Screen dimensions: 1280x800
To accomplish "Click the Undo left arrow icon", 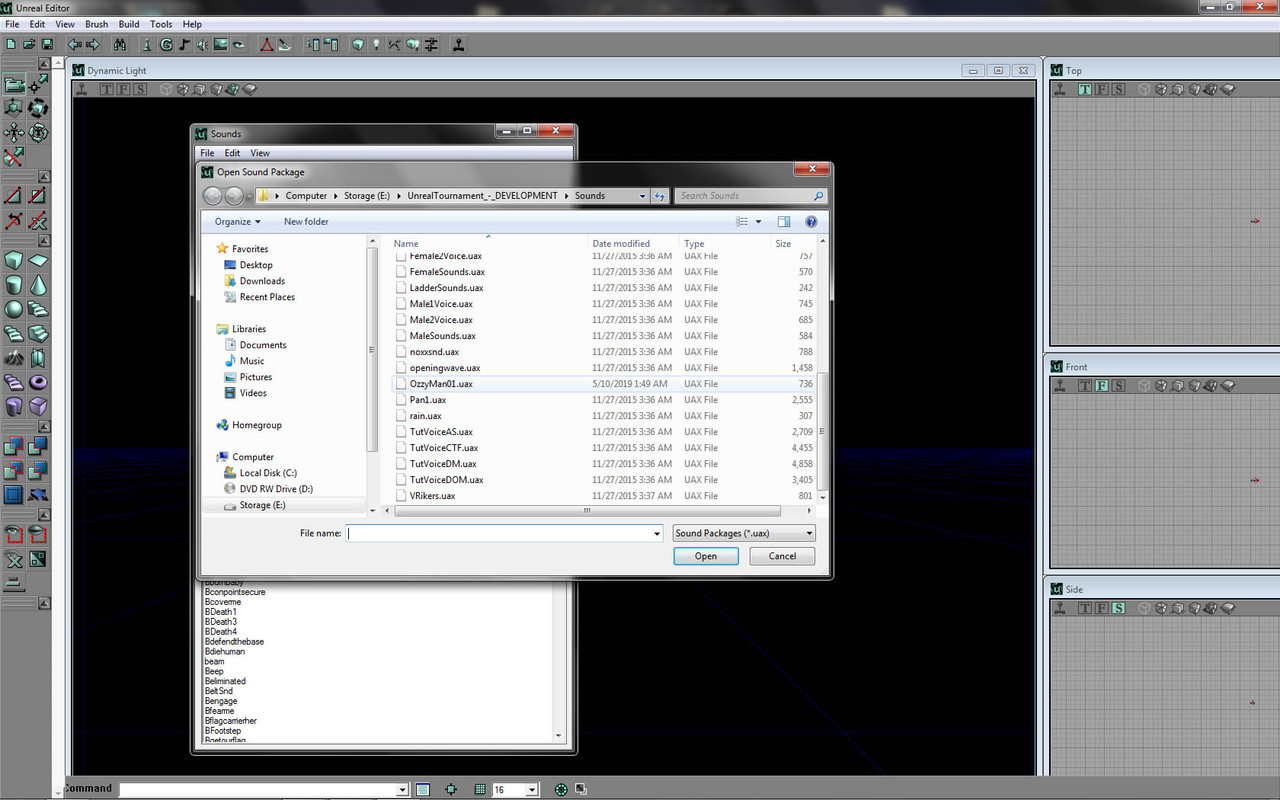I will (x=75, y=45).
